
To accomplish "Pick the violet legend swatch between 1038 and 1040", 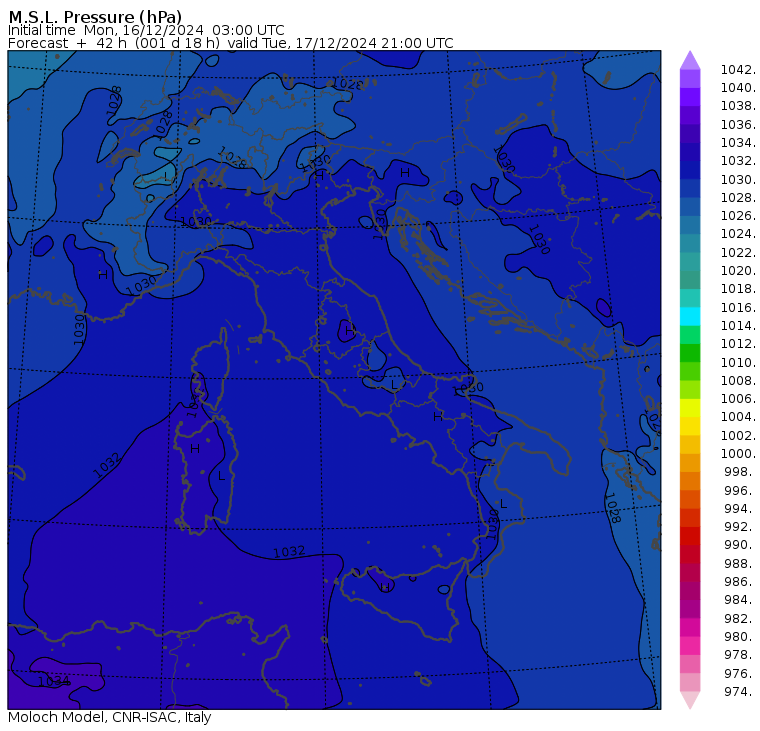I will click(690, 97).
